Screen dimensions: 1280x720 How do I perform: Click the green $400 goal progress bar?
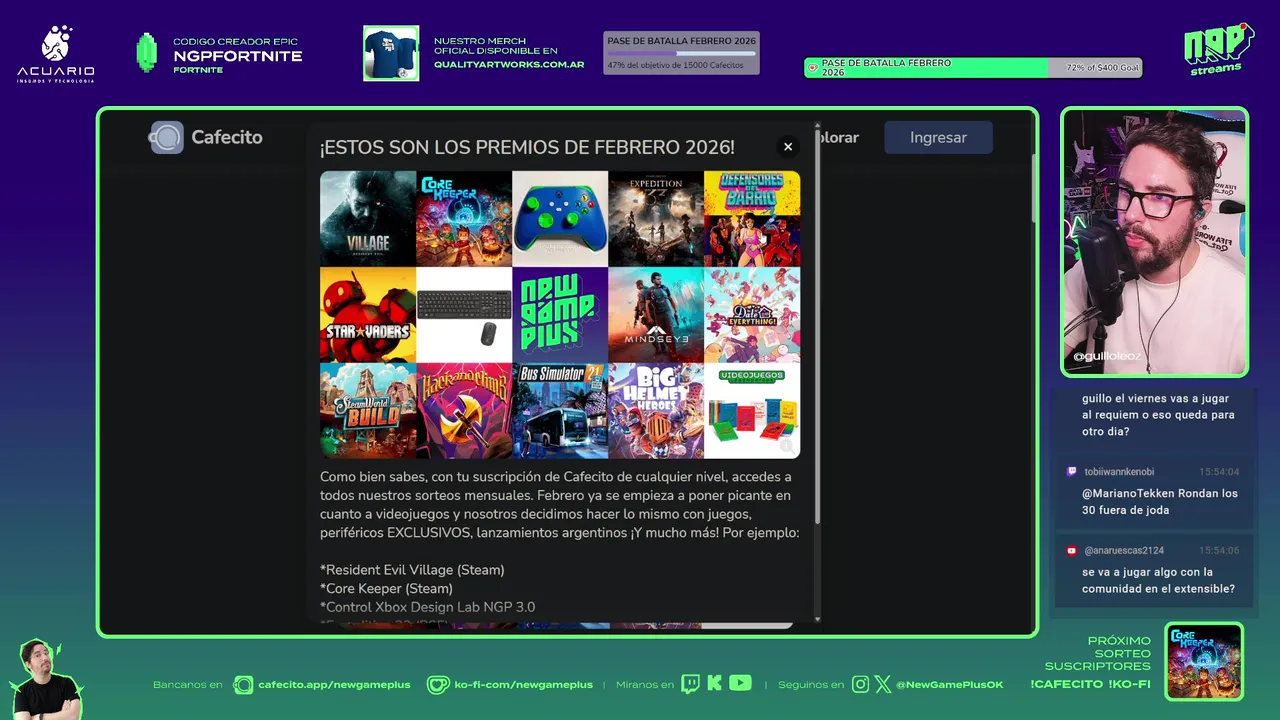coord(973,68)
